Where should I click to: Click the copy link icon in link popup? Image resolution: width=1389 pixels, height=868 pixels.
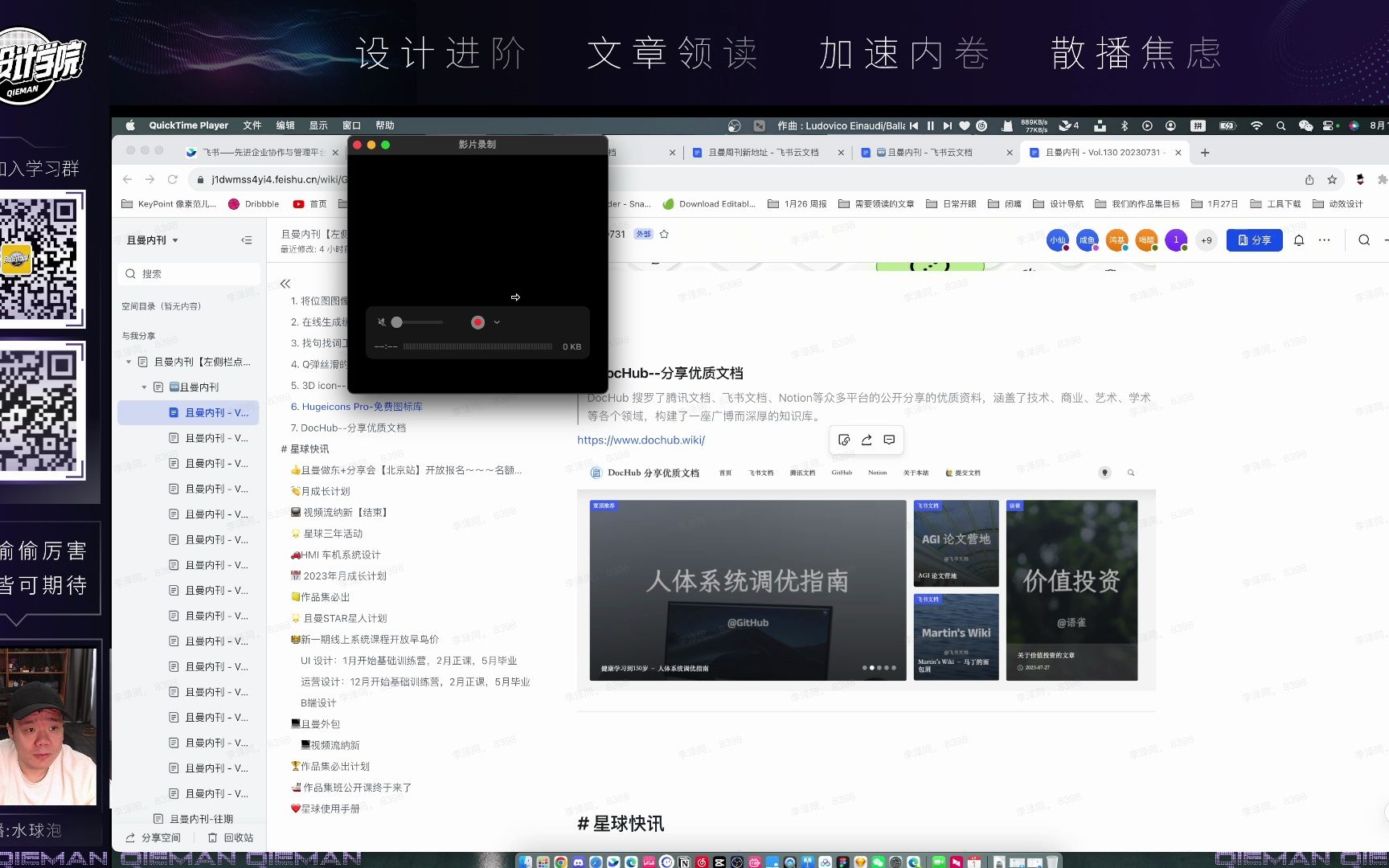(844, 440)
